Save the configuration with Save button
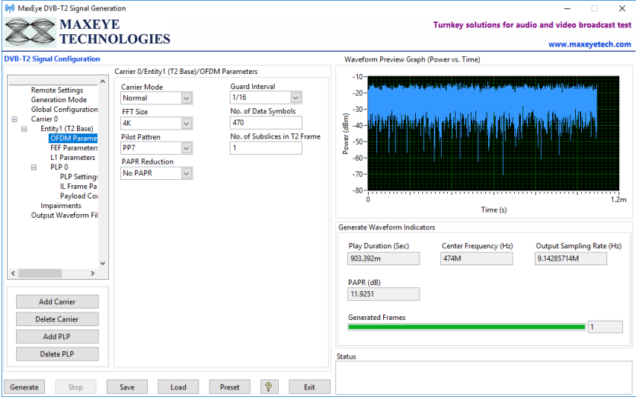This screenshot has height=400, width=636. (127, 387)
